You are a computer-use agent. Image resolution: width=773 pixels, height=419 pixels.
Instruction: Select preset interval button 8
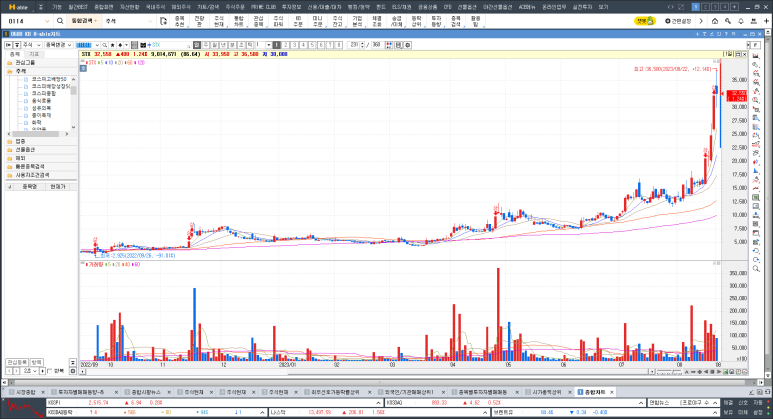click(339, 45)
